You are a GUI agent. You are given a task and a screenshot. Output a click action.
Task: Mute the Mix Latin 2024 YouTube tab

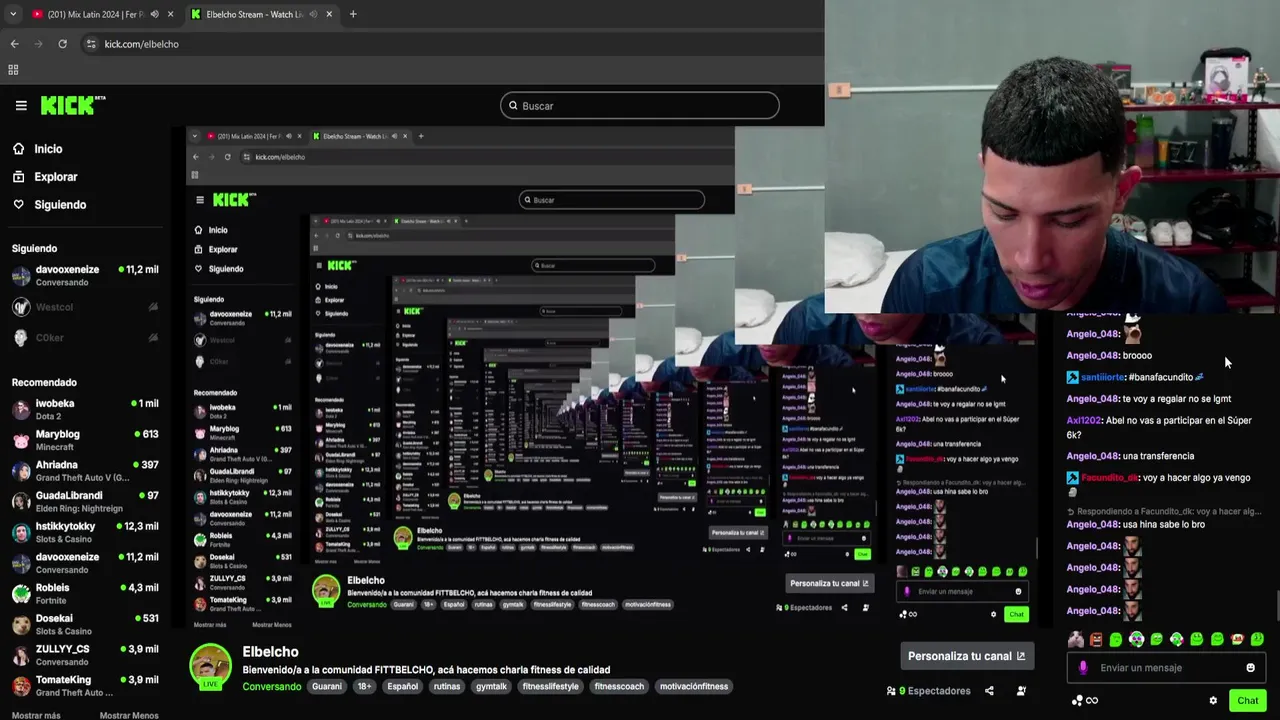(154, 14)
